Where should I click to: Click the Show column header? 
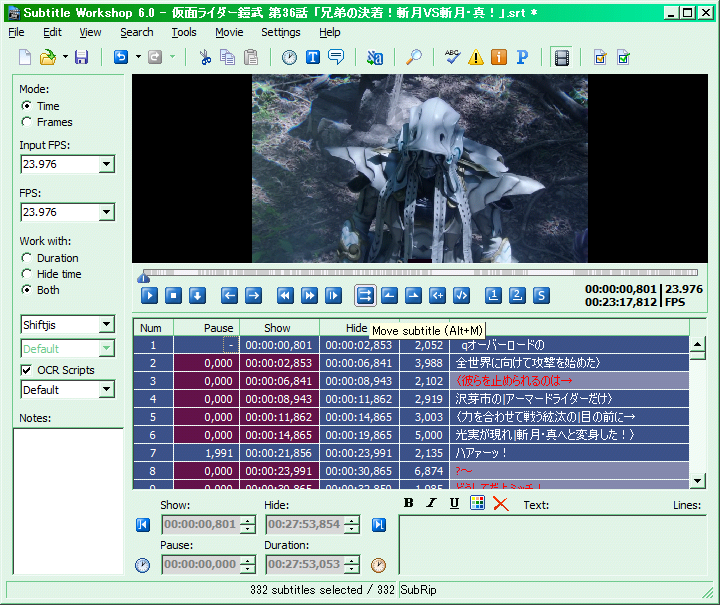pyautogui.click(x=280, y=328)
